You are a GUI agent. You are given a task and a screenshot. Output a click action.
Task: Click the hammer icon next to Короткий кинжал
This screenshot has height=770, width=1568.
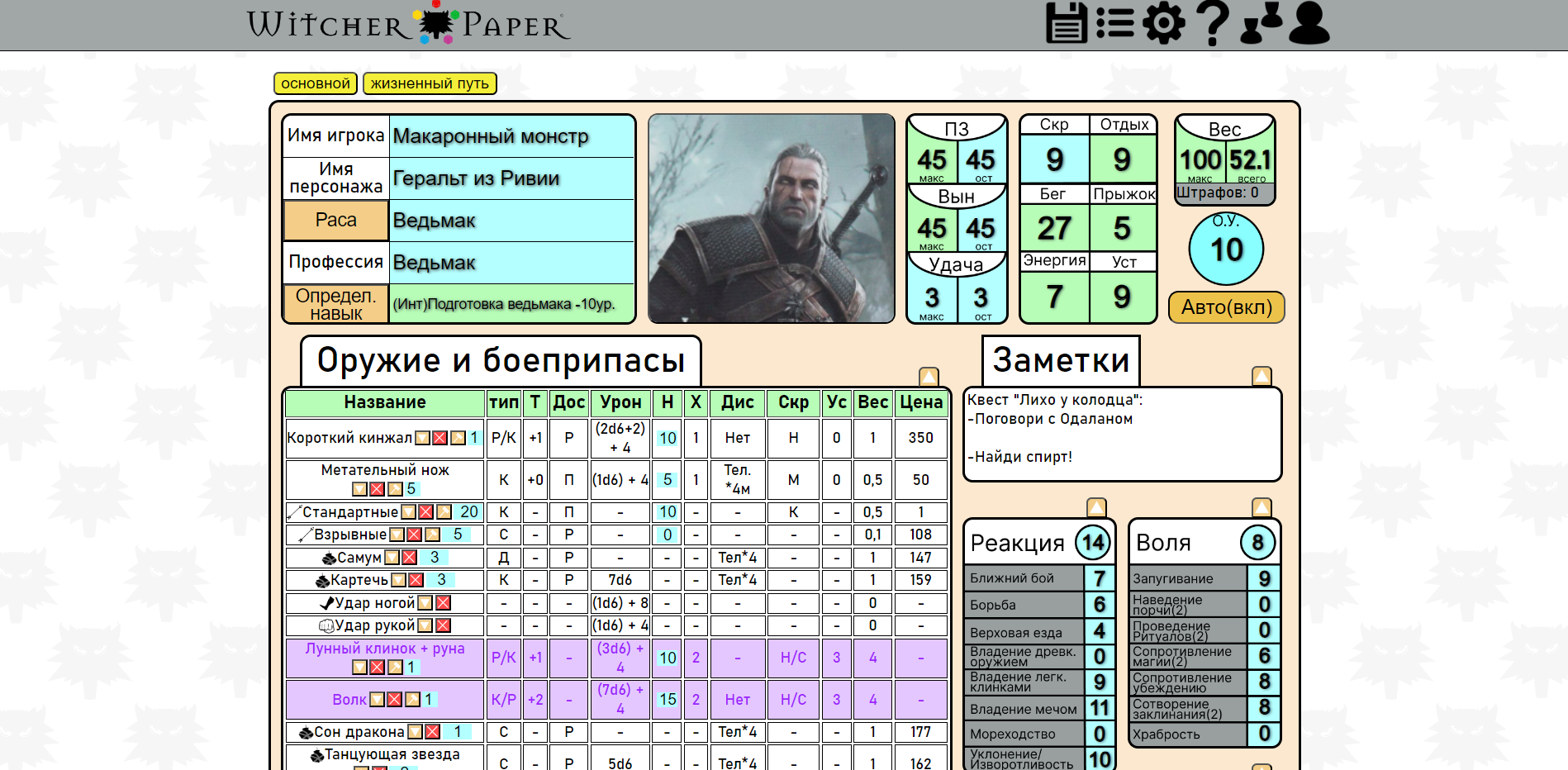click(x=458, y=438)
